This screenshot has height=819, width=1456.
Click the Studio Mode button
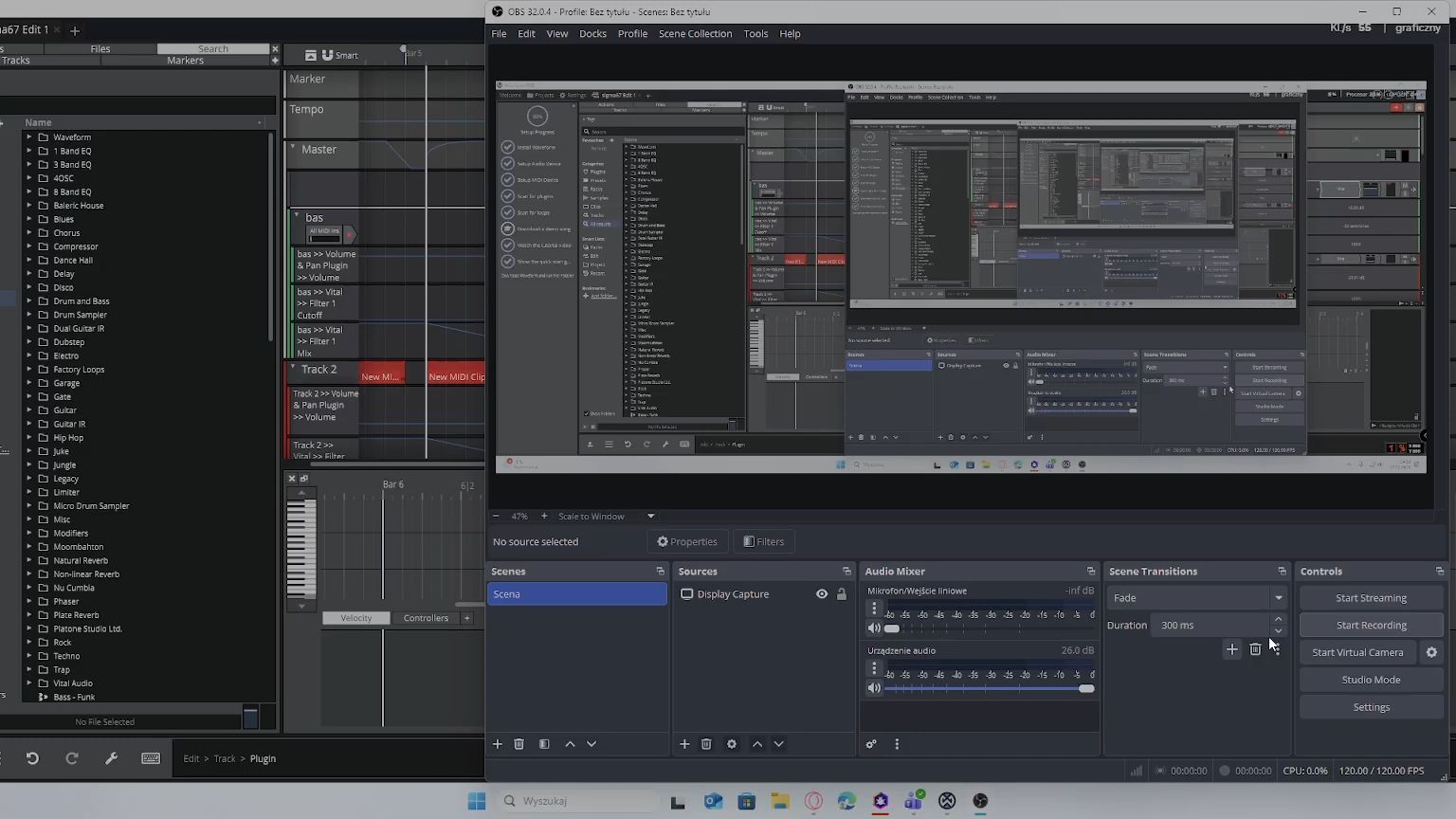pos(1371,680)
